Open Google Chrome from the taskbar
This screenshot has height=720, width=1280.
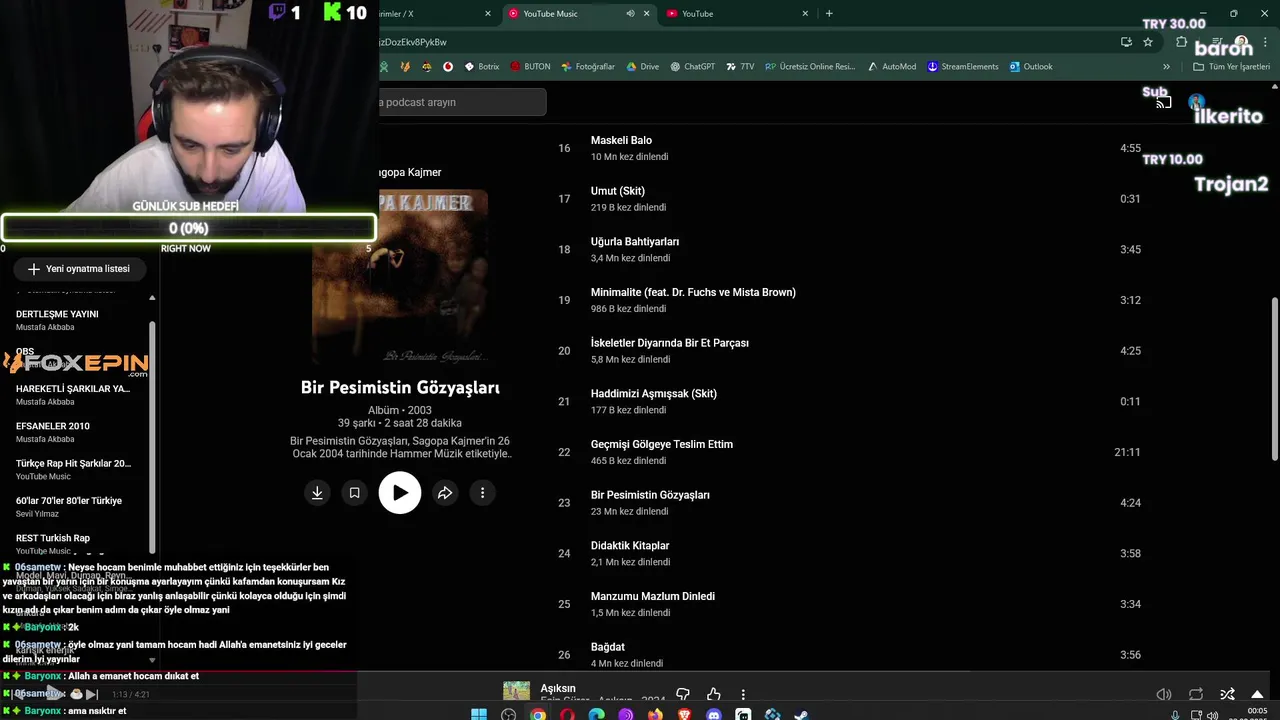538,715
